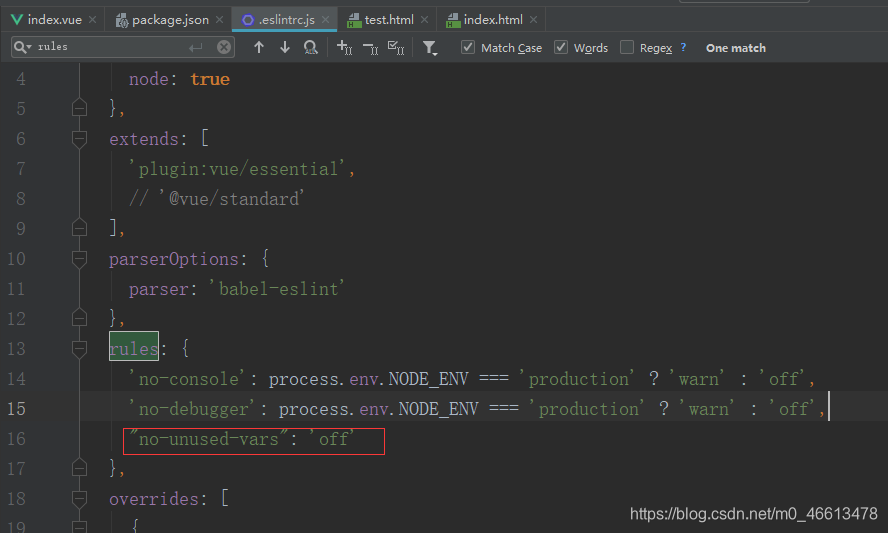Collapse fold marker at line 12
The image size is (888, 533).
[x=79, y=318]
